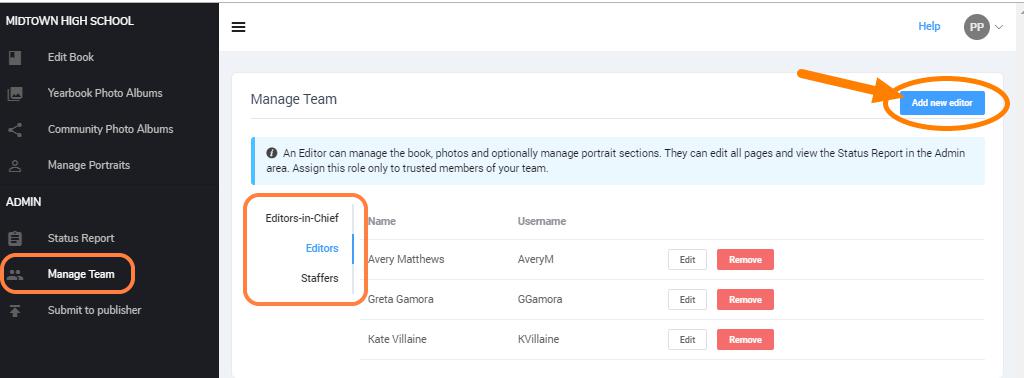Click the MIDTOWN HIGH SCHOOL title

pos(69,22)
